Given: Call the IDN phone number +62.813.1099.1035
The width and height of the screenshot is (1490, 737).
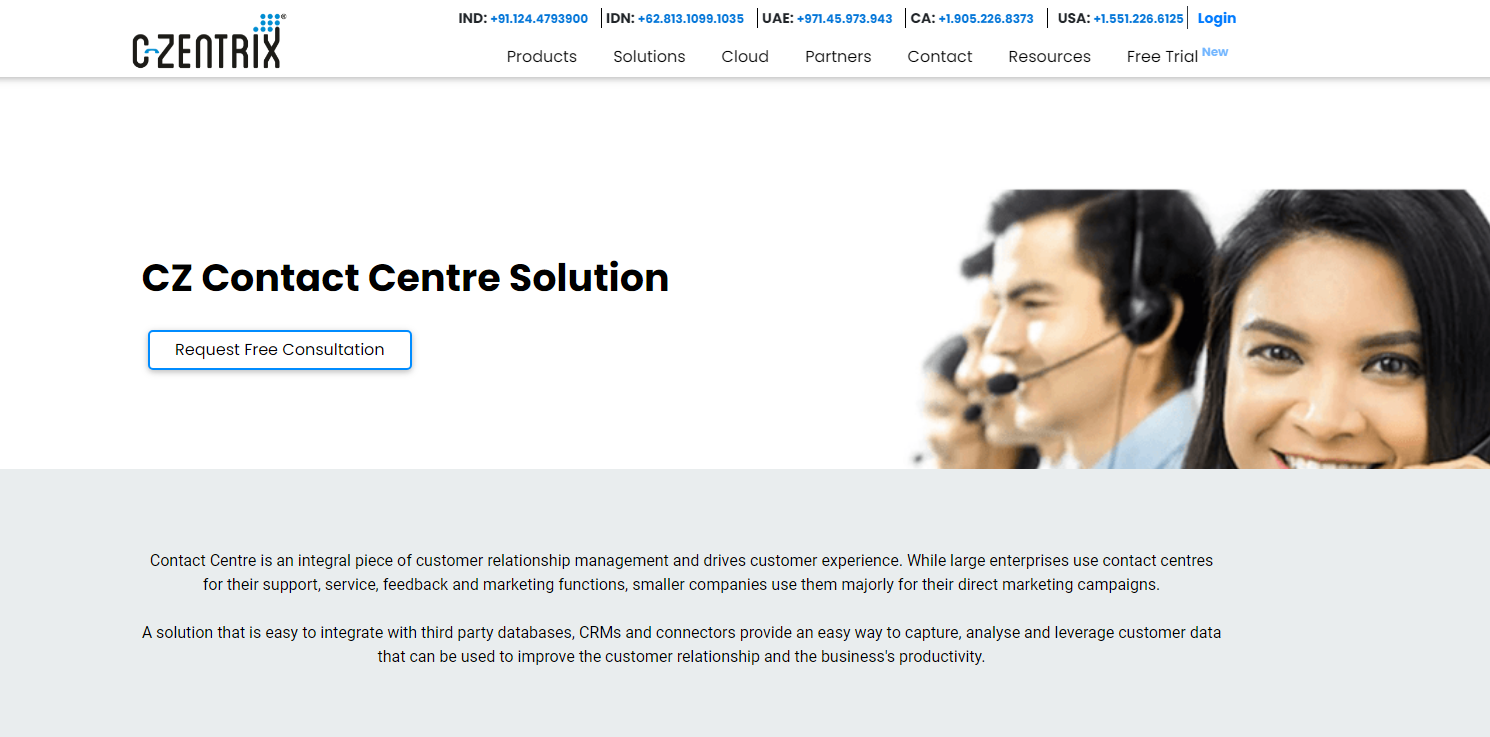Looking at the screenshot, I should tap(691, 19).
